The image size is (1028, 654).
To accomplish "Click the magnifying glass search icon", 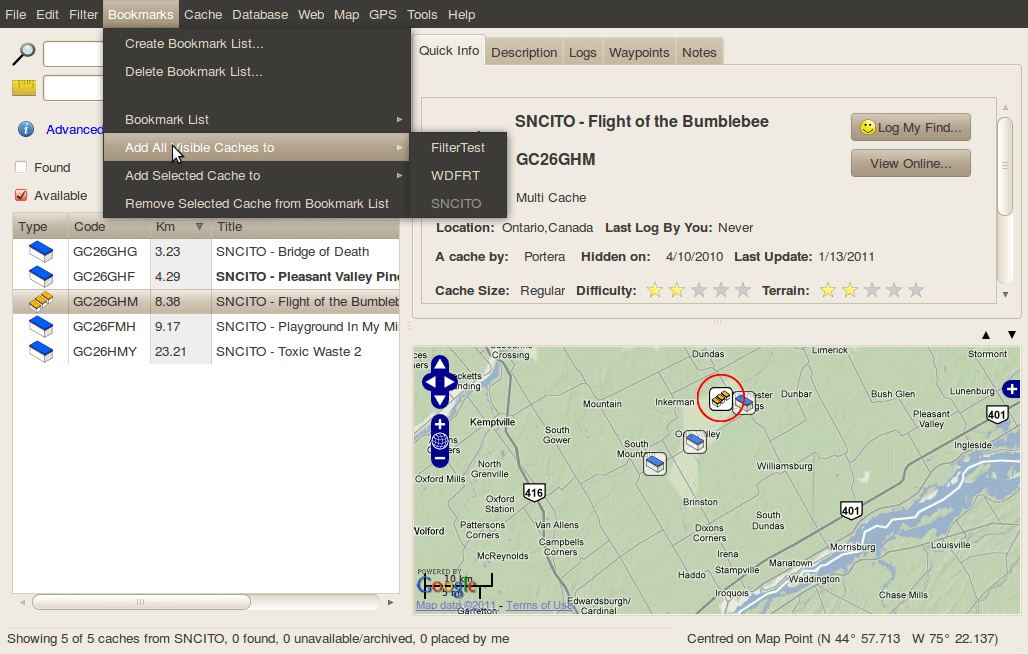I will pyautogui.click(x=24, y=53).
